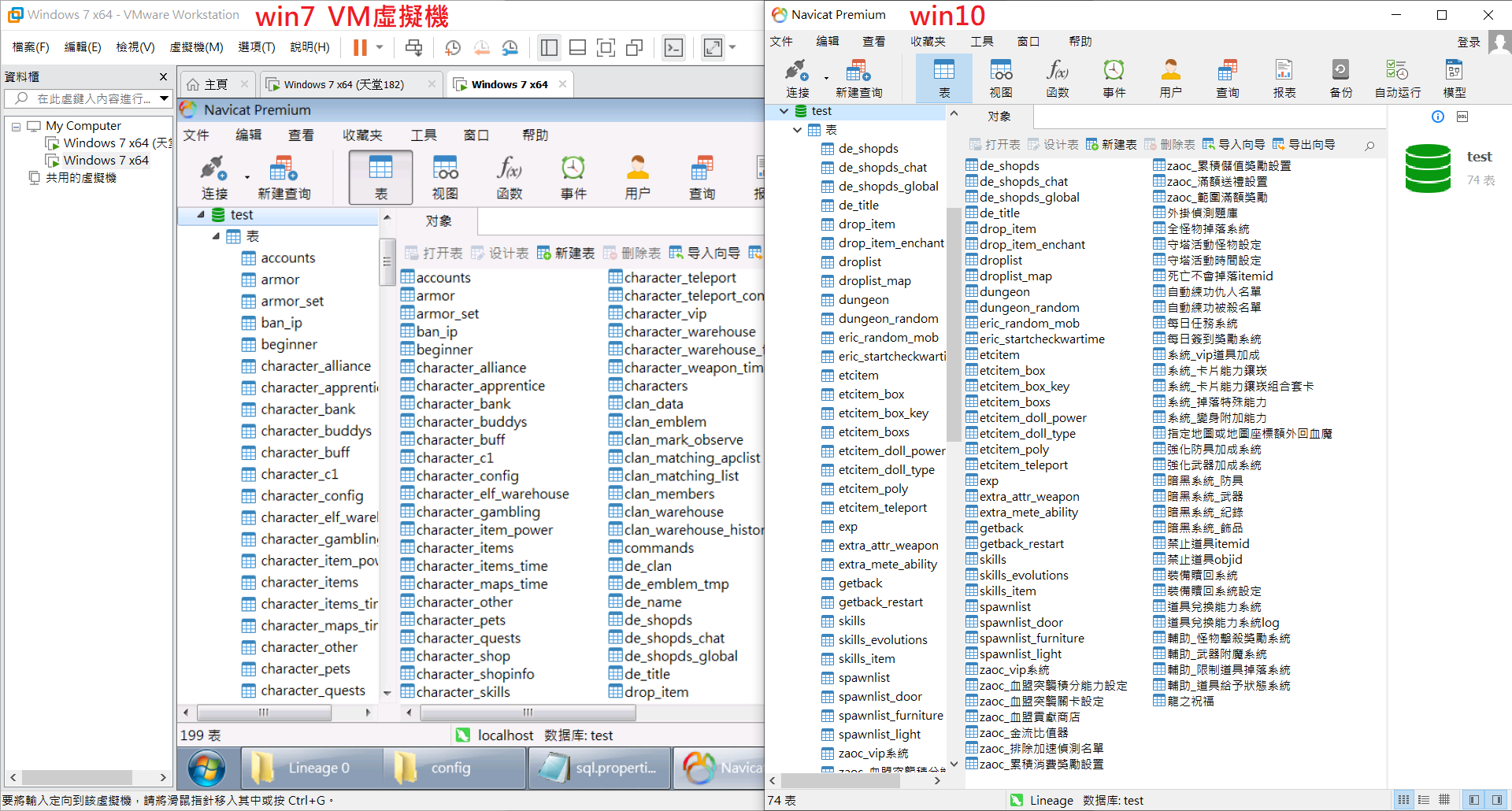The height and width of the screenshot is (811, 1512).
Task: Click 登录 link in win10 Navicat
Action: tap(1469, 43)
